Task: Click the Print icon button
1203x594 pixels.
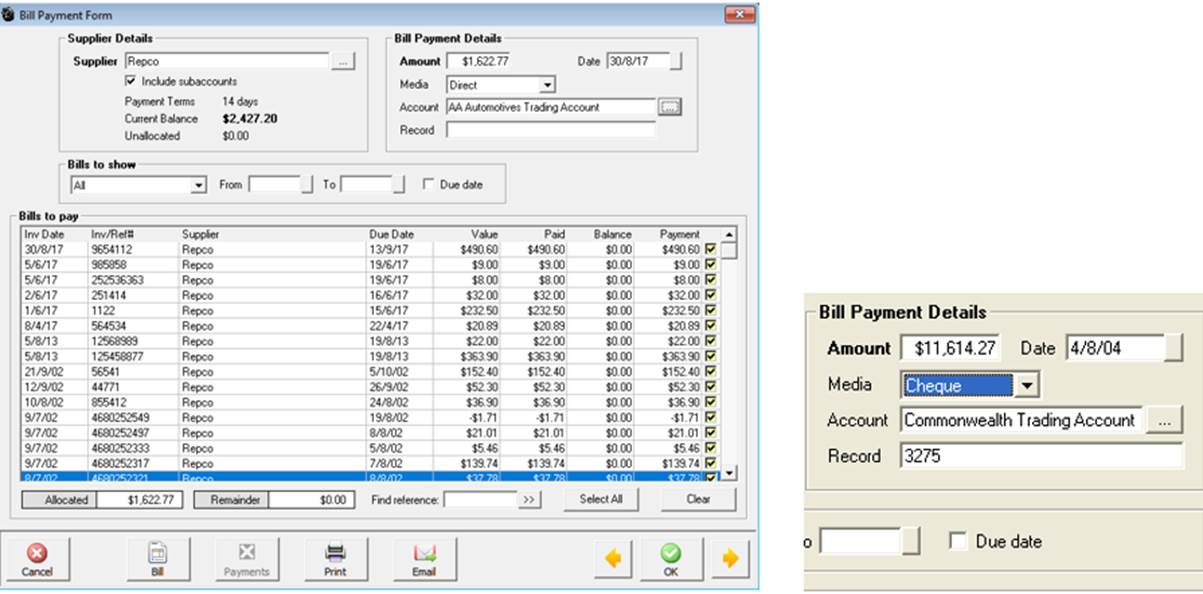Action: click(x=335, y=558)
